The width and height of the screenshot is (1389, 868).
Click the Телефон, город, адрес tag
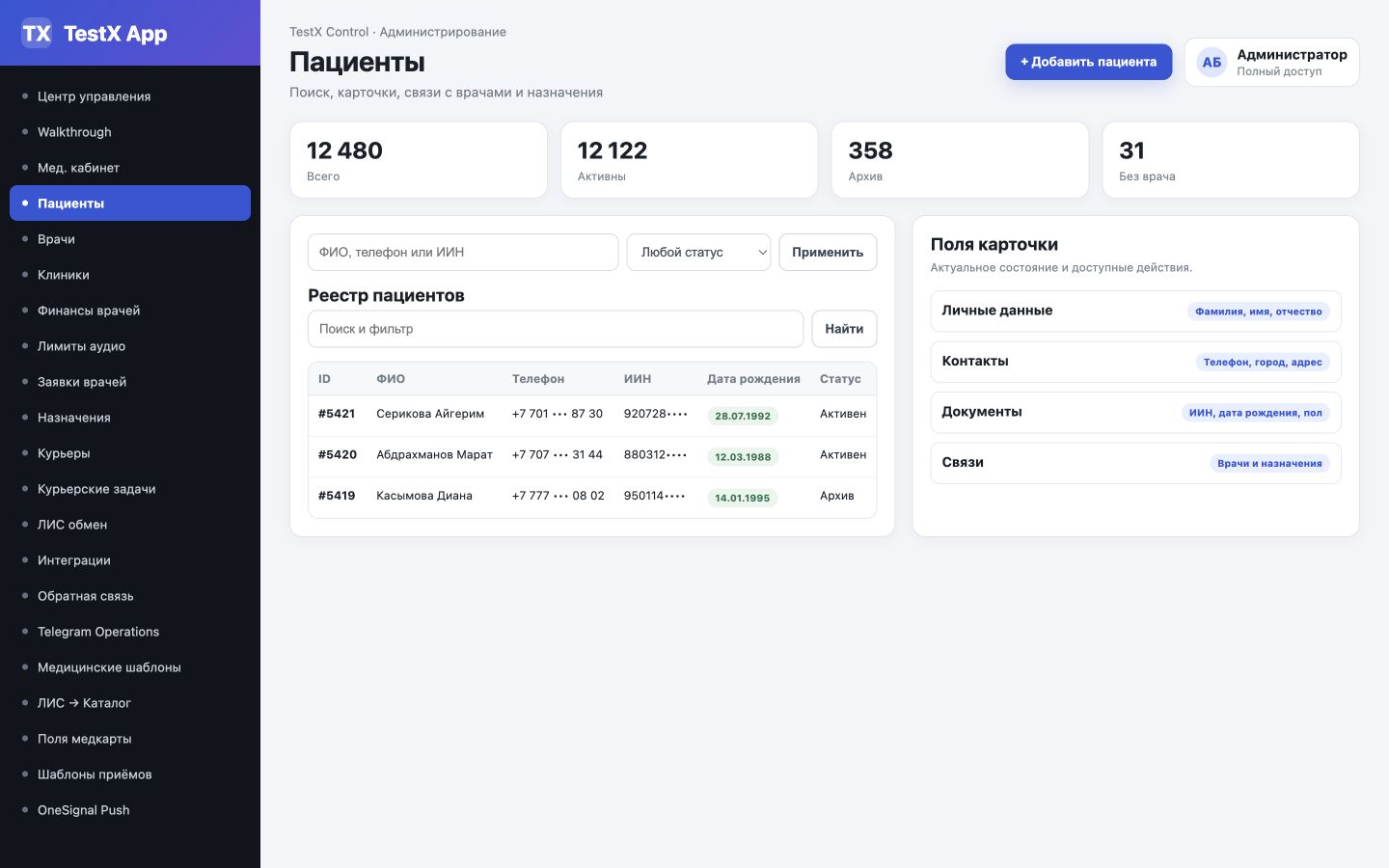tap(1263, 363)
